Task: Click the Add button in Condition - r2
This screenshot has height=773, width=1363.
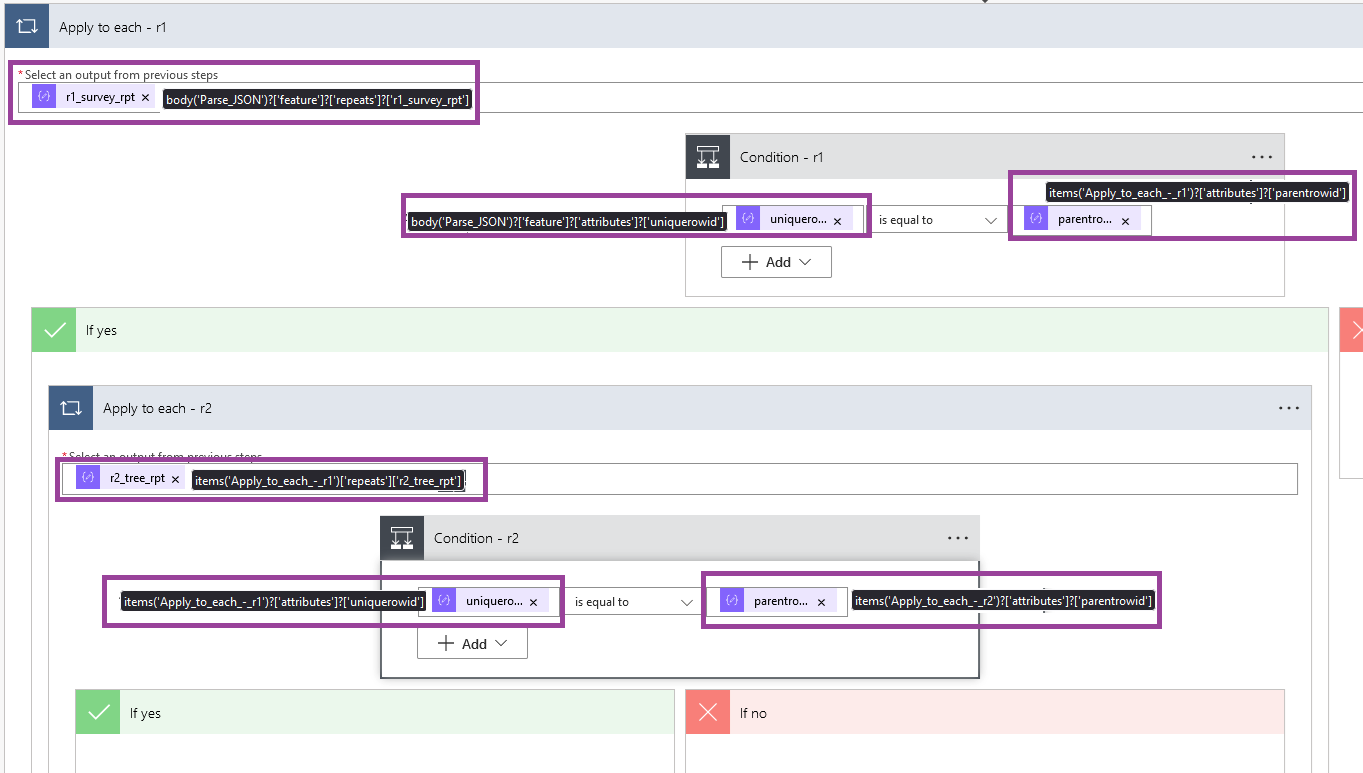Action: 471,643
